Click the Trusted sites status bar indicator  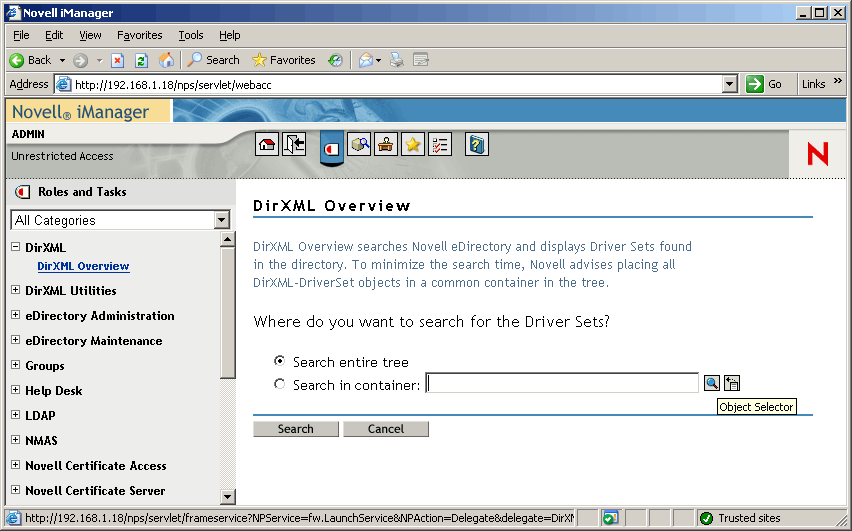[740, 518]
